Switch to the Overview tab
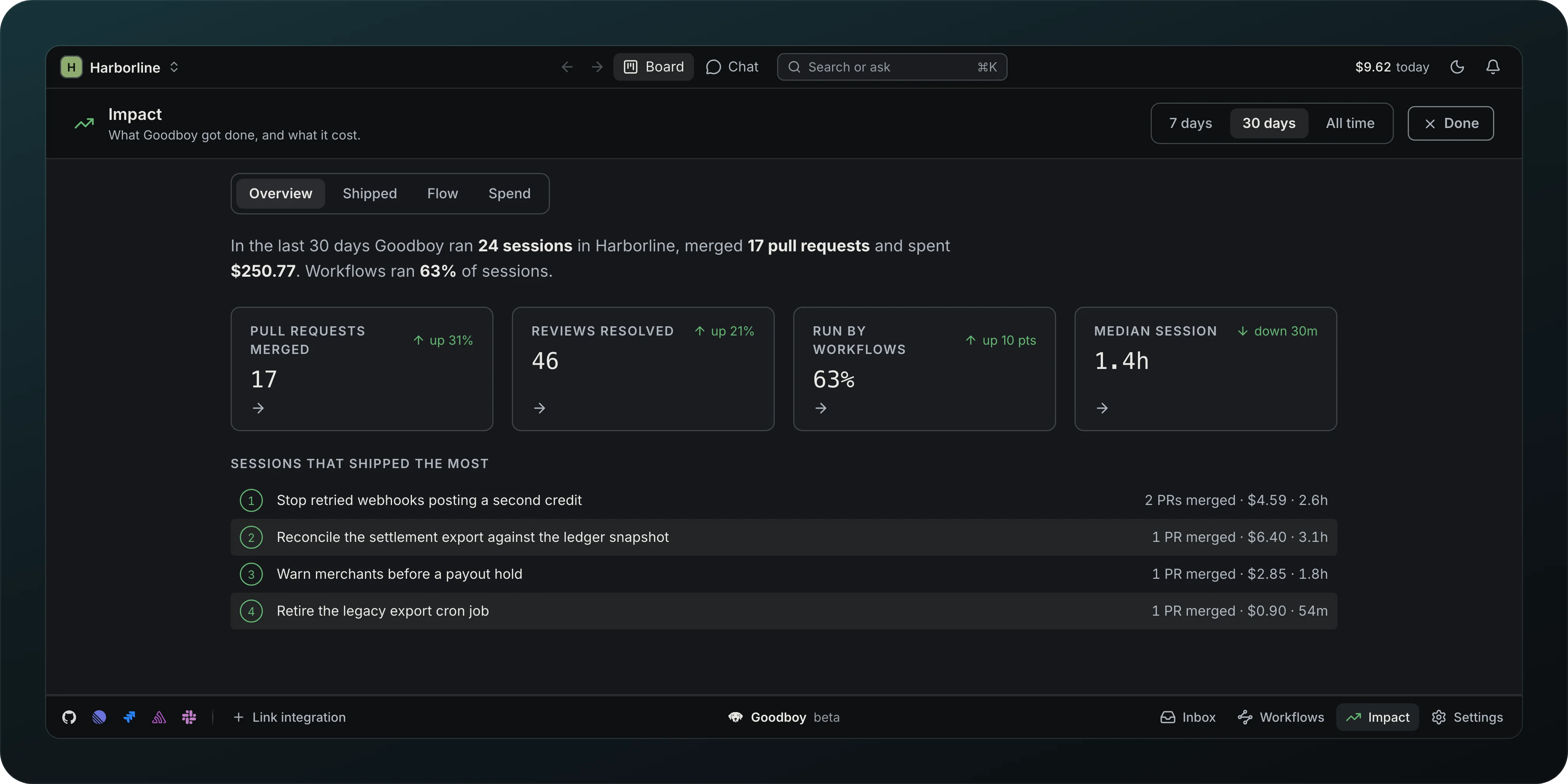Viewport: 1568px width, 784px height. (x=281, y=194)
